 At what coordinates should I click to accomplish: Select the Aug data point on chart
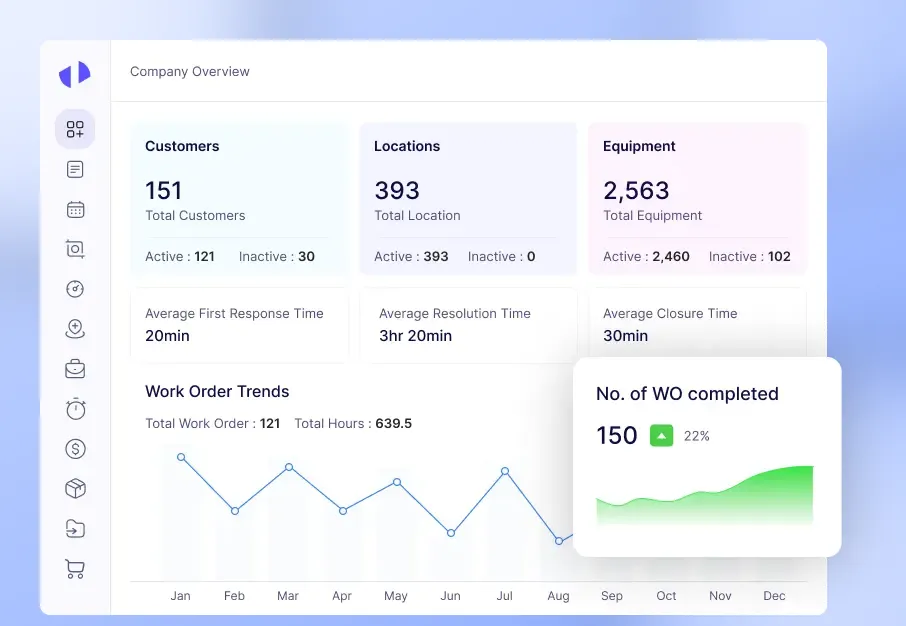[x=559, y=541]
